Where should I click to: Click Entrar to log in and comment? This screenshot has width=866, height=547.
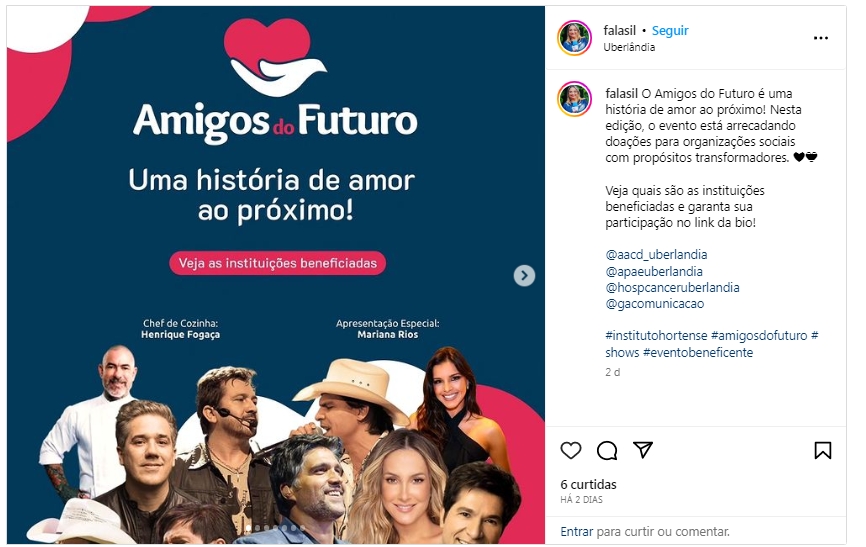577,532
